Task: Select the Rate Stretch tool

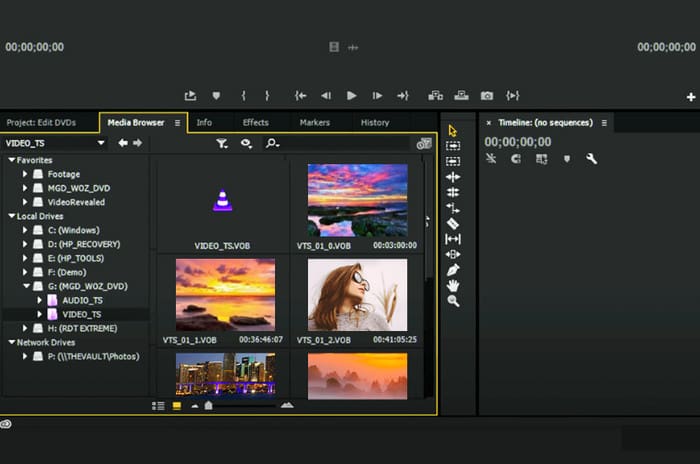Action: pos(453,208)
